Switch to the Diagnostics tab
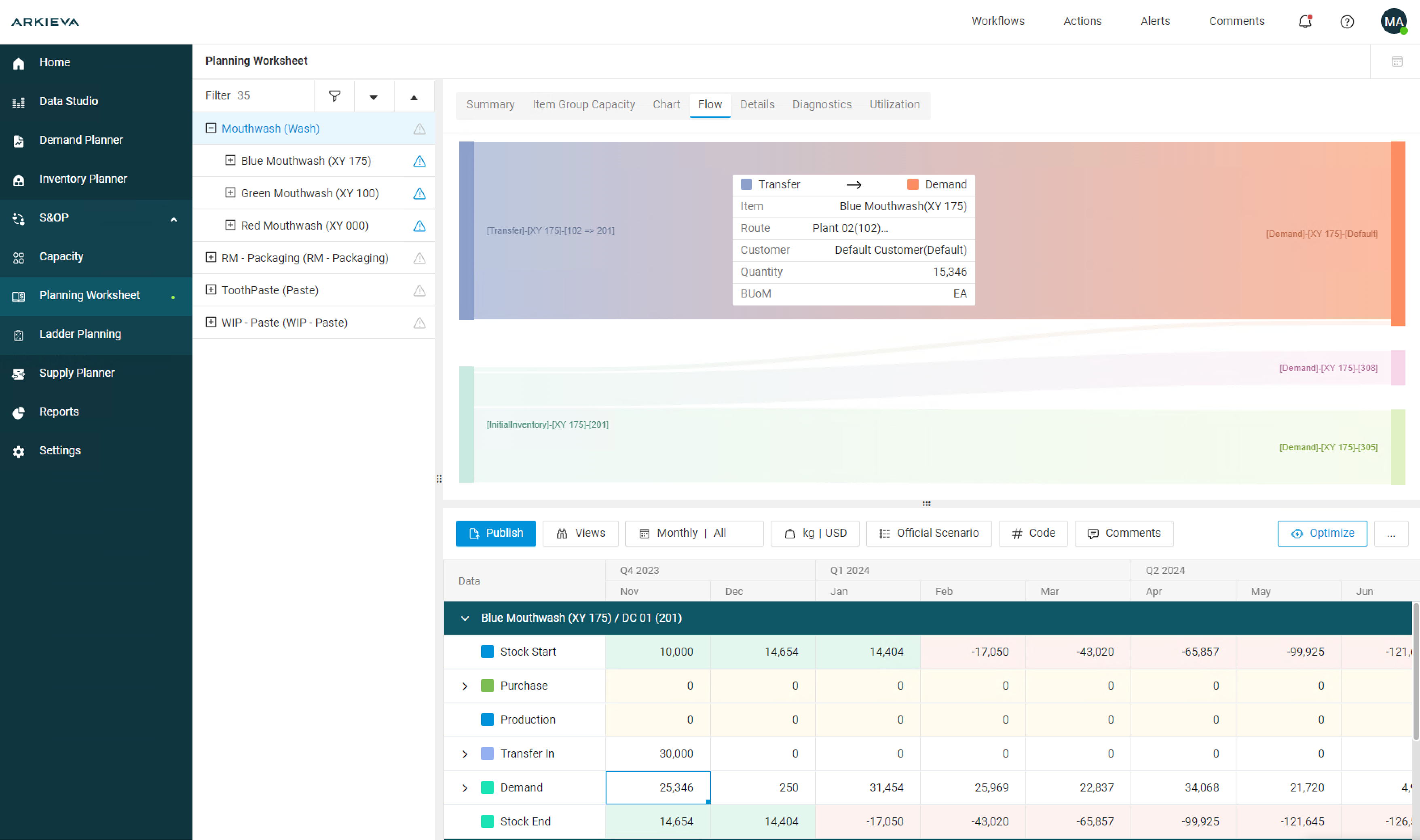Viewport: 1420px width, 840px height. click(x=821, y=105)
